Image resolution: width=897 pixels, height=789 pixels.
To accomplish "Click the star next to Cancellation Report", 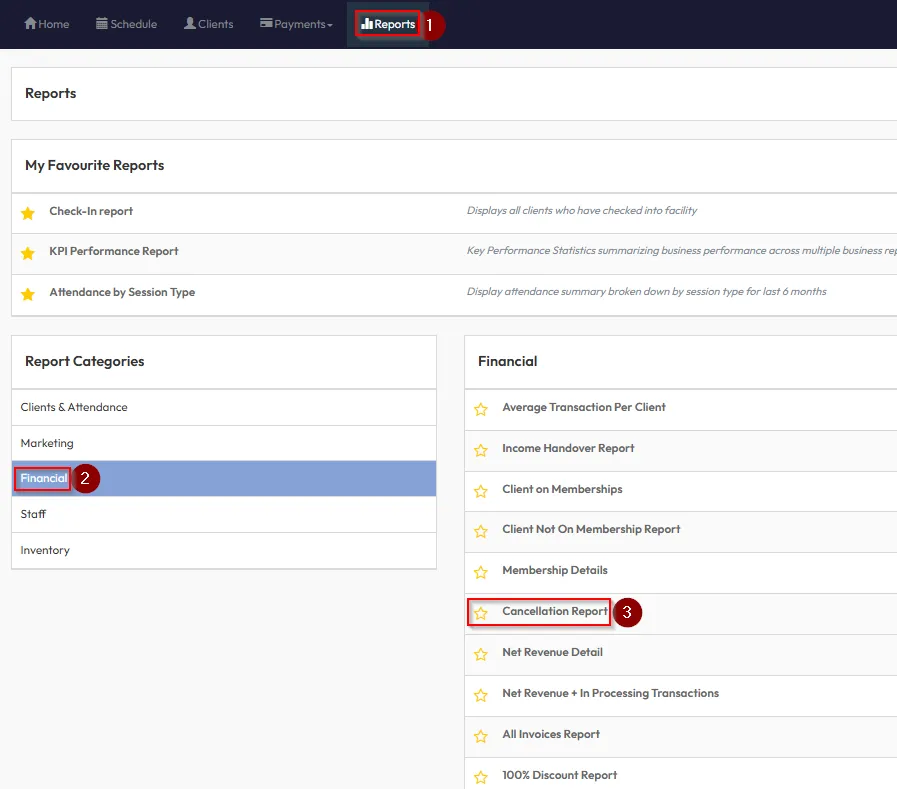I will click(x=481, y=613).
